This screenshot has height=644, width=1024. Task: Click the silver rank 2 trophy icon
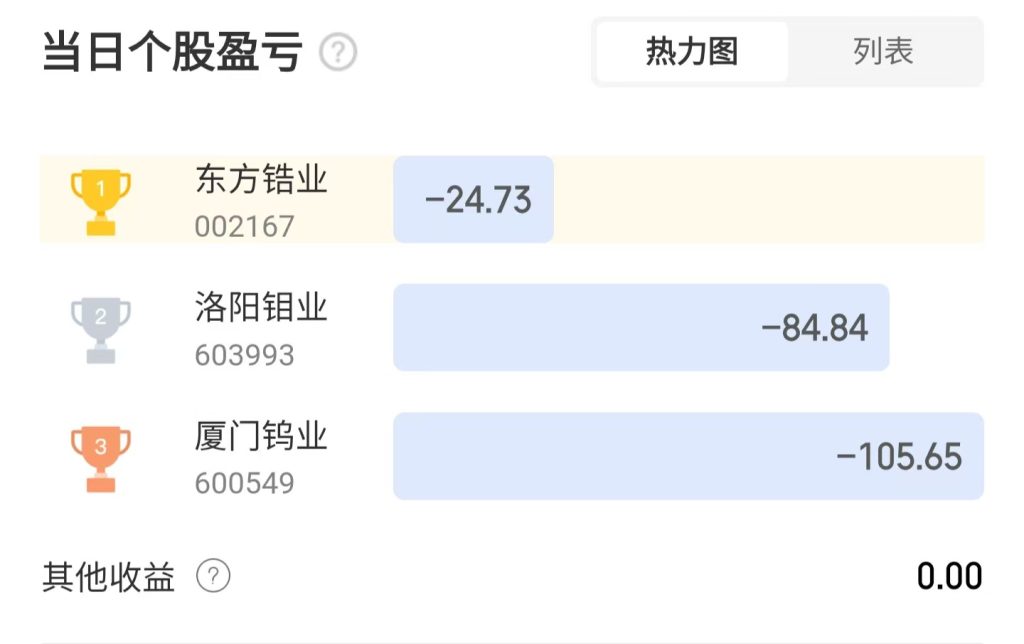(x=100, y=329)
